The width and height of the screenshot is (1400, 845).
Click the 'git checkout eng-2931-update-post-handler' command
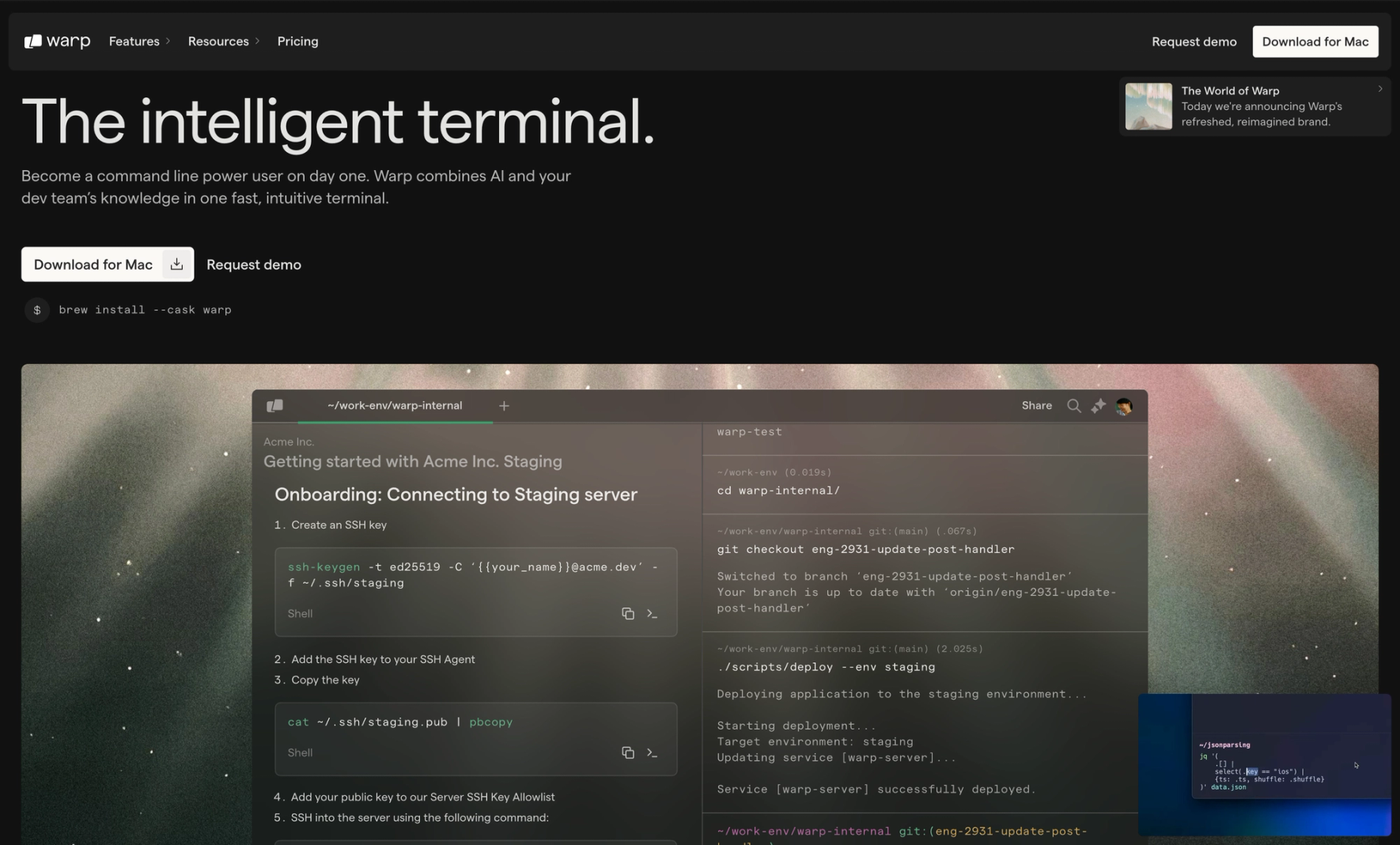[865, 549]
